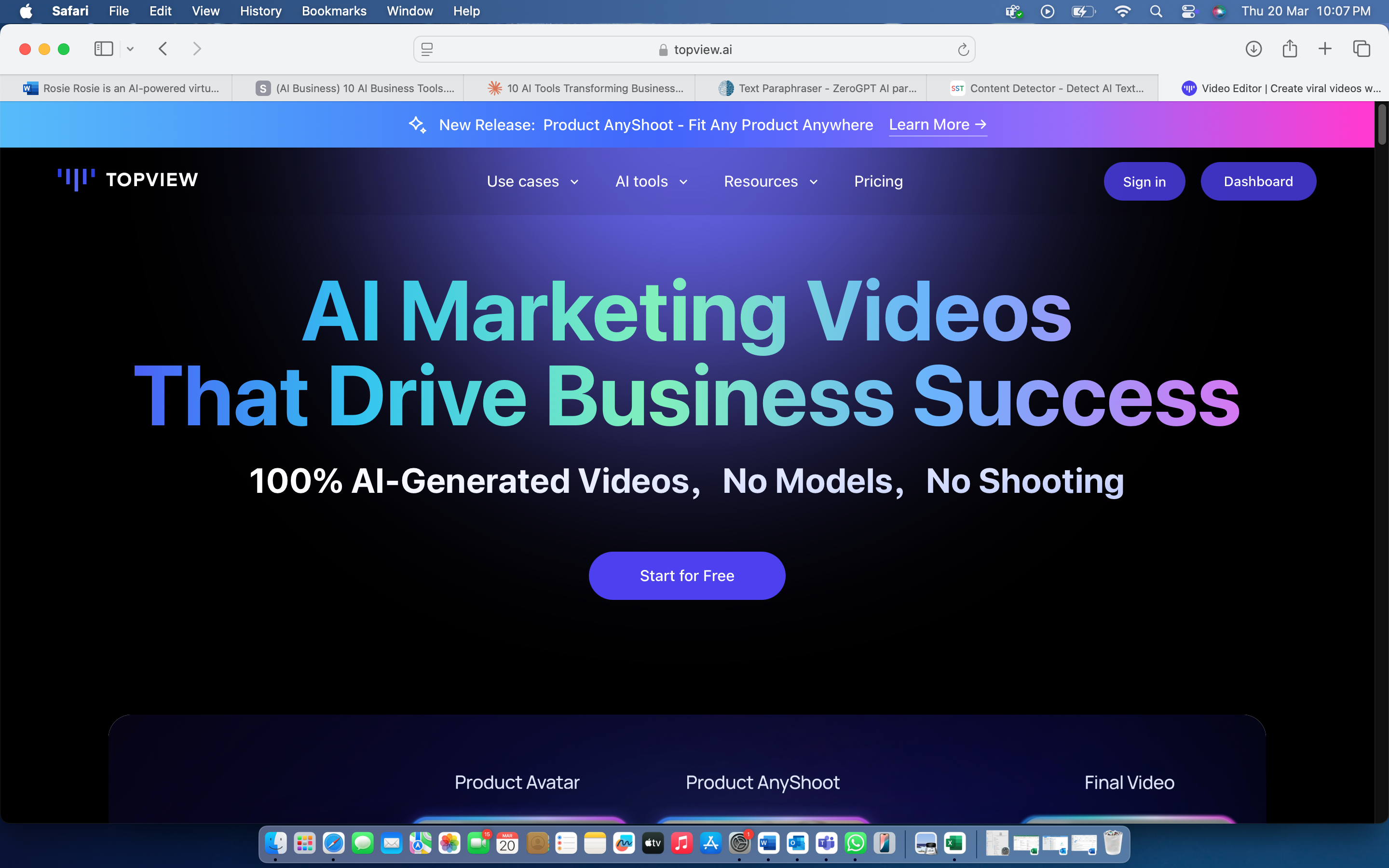Image resolution: width=1389 pixels, height=868 pixels.
Task: Open Launchpad from the Dock
Action: click(305, 843)
